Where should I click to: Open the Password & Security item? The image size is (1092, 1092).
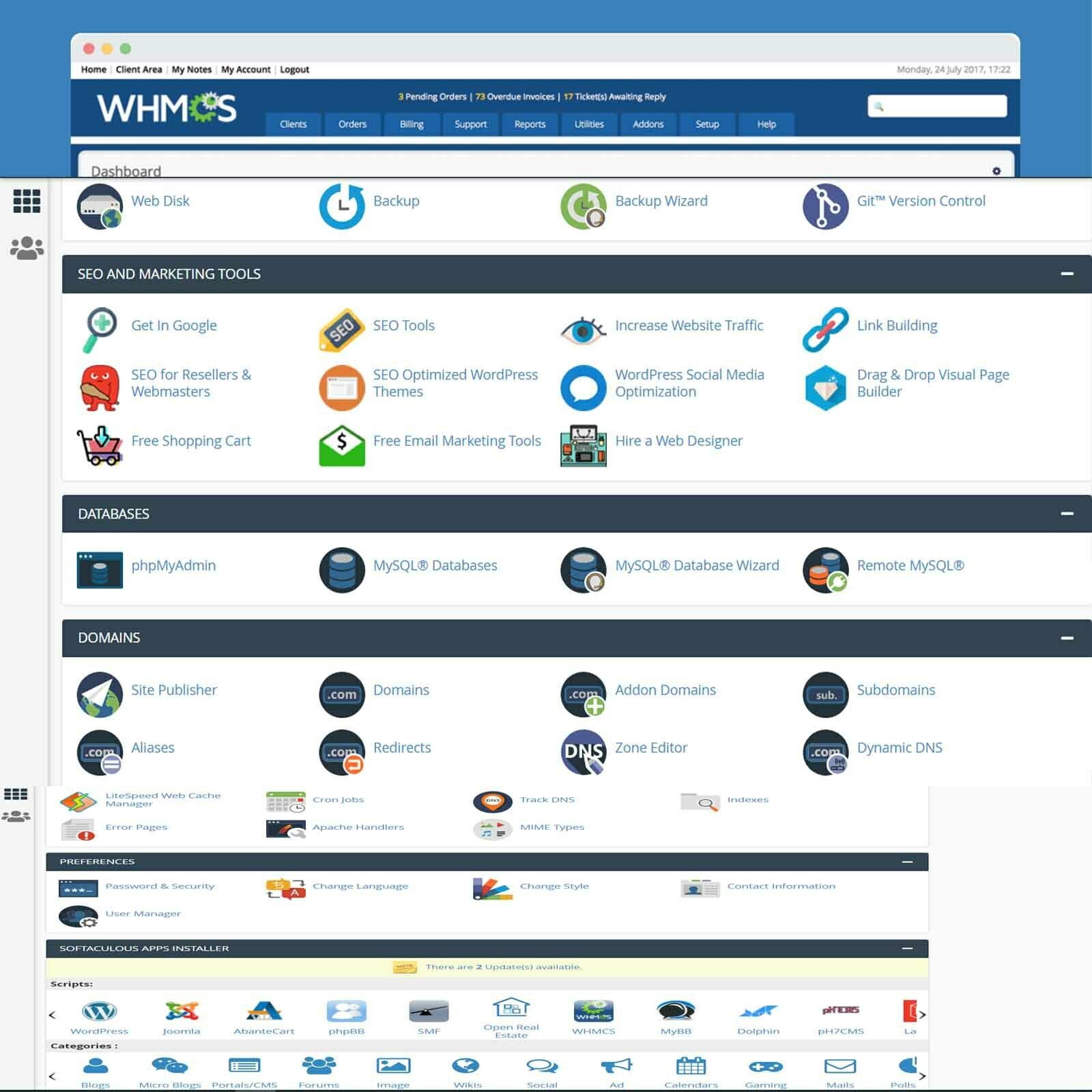(x=137, y=887)
